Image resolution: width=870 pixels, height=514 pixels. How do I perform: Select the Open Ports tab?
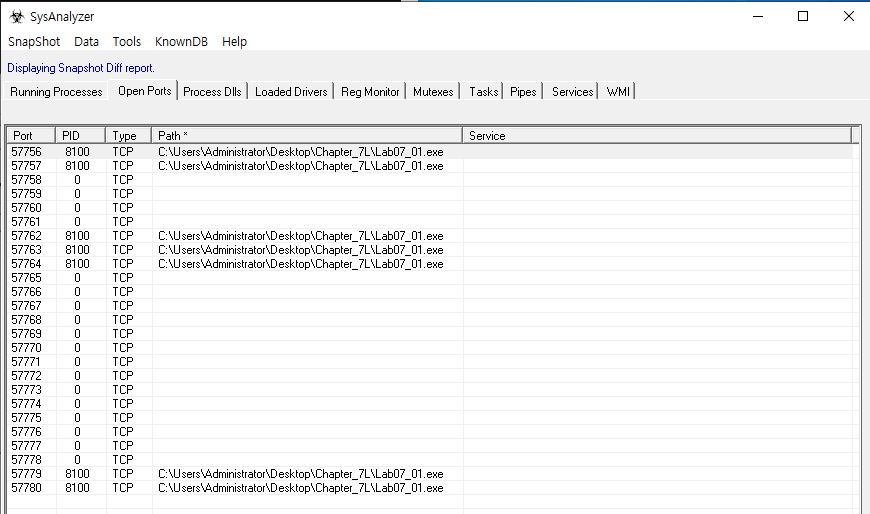(144, 90)
